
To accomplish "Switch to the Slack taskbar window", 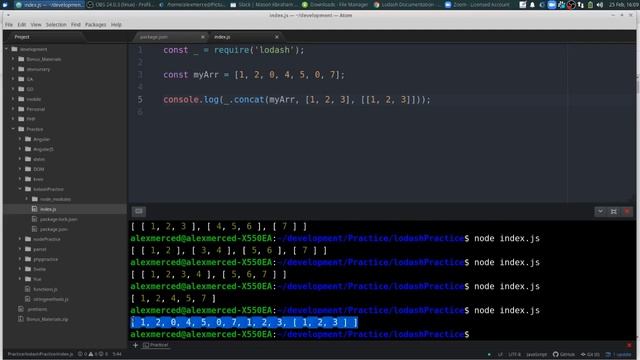I will (263, 4).
